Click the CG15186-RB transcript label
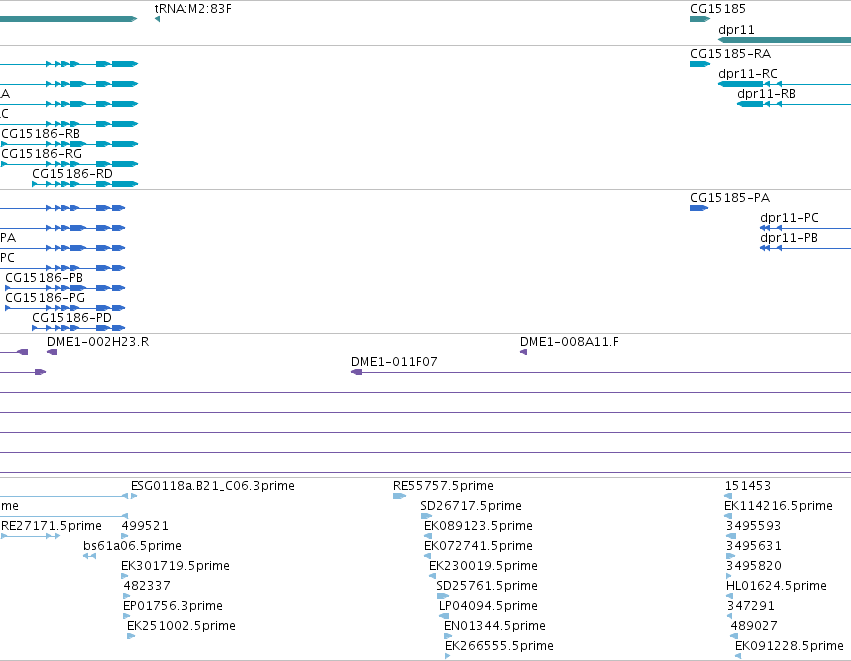 (41, 134)
